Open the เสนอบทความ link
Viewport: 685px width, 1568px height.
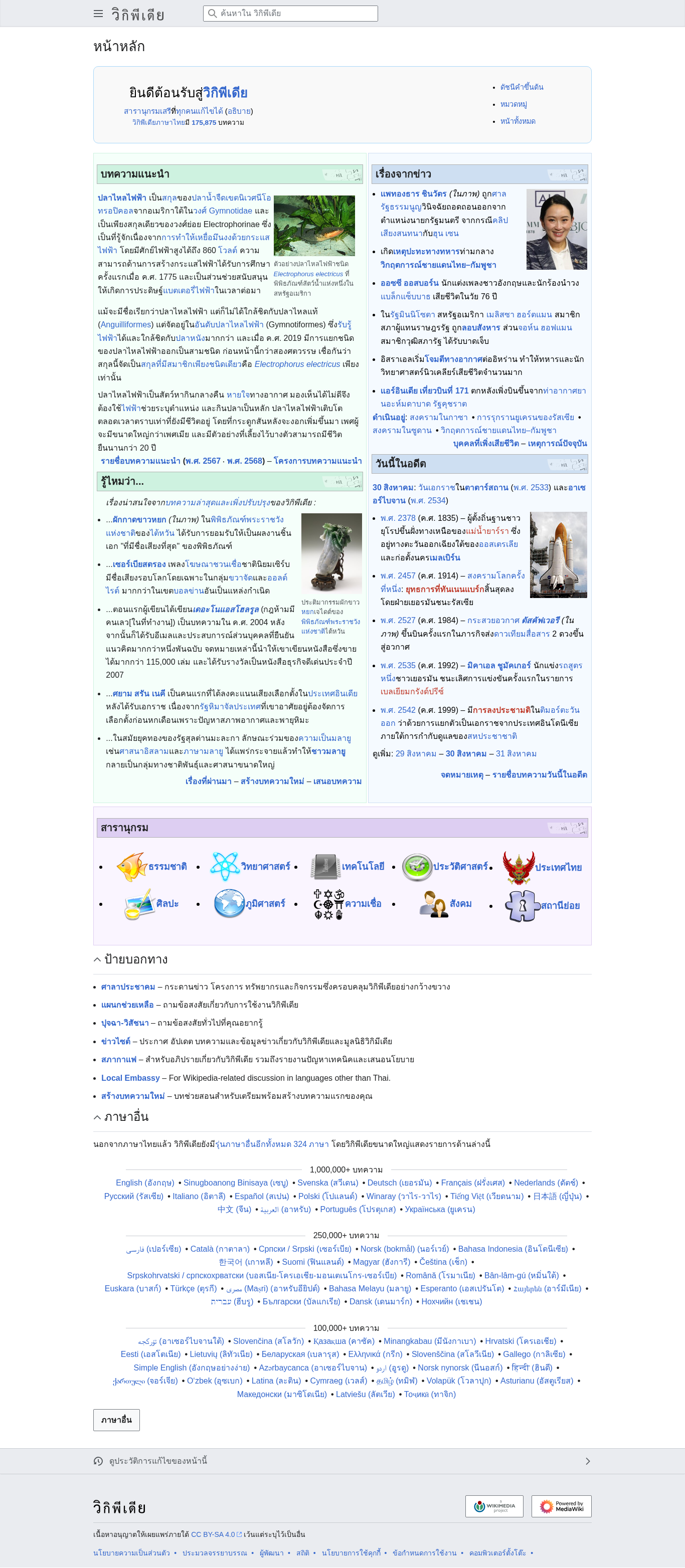tap(337, 781)
